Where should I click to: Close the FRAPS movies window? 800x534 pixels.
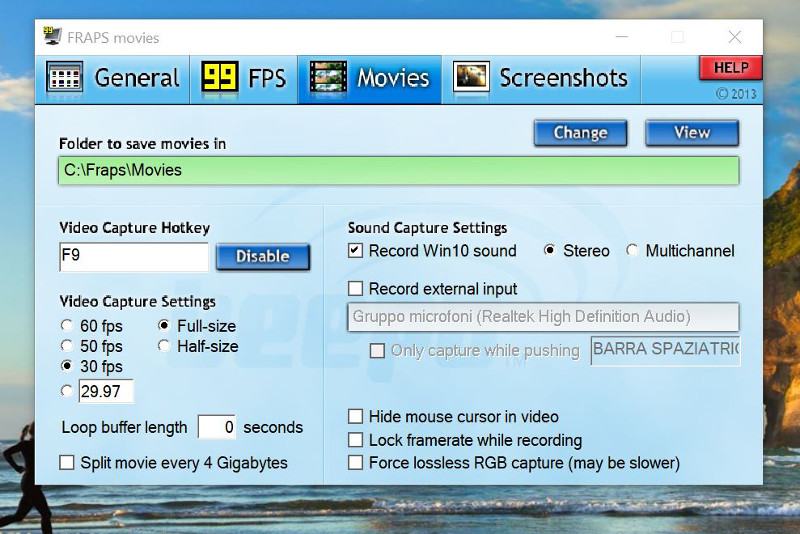(735, 37)
